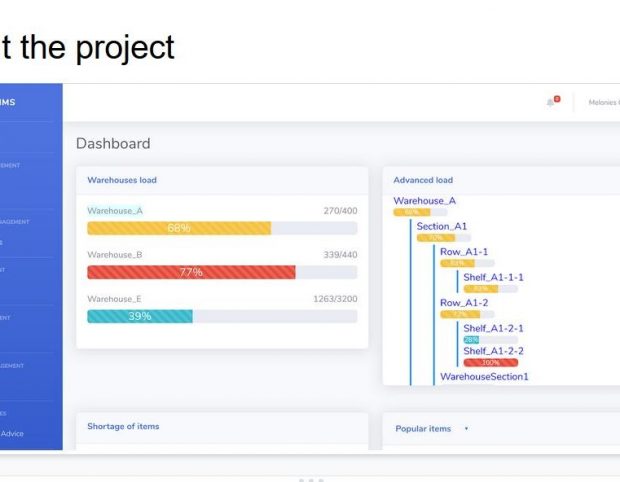Open the Melonies user profile menu
Viewport: 620px width, 482px height.
(603, 102)
